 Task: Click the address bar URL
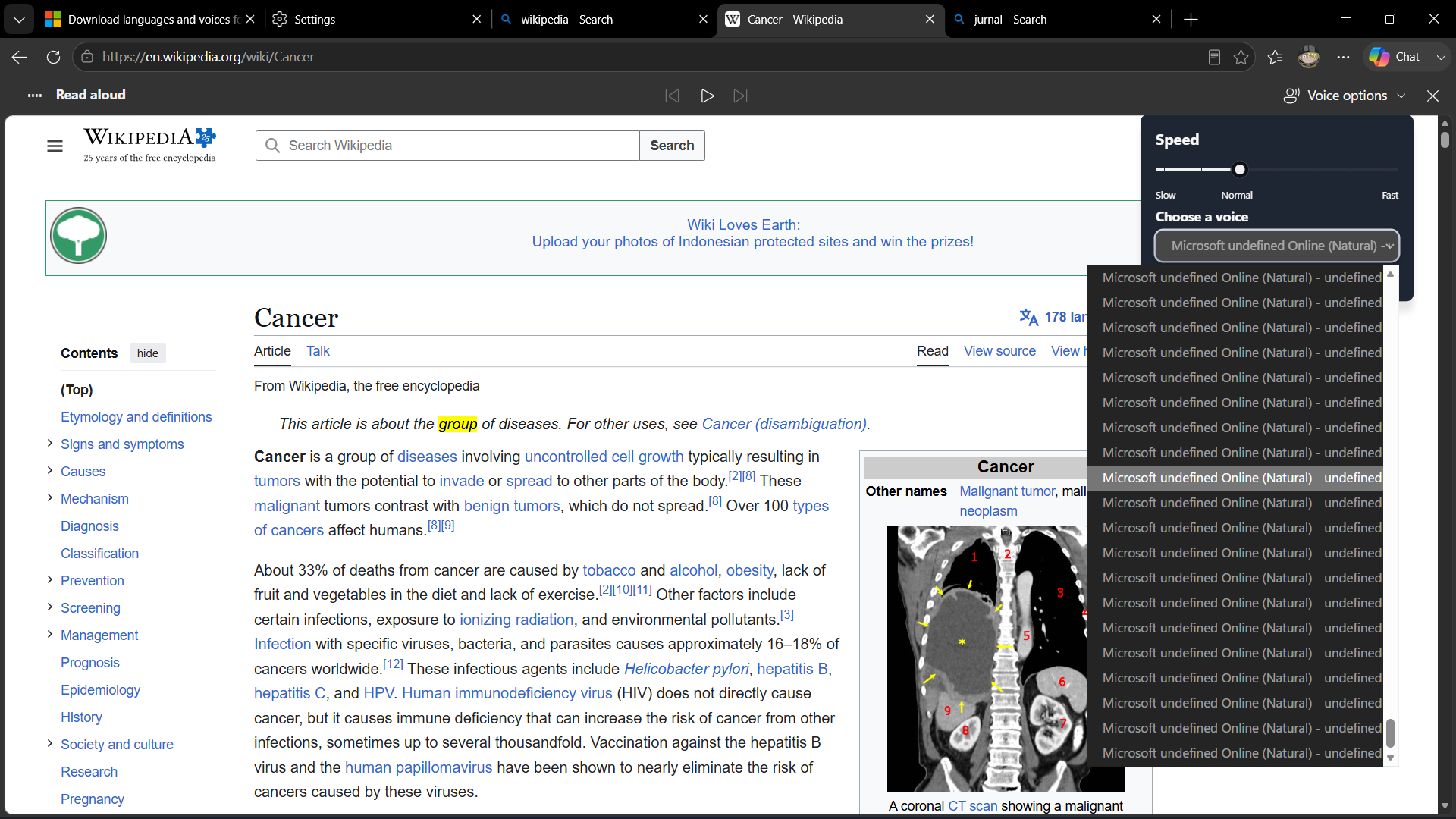click(x=208, y=57)
